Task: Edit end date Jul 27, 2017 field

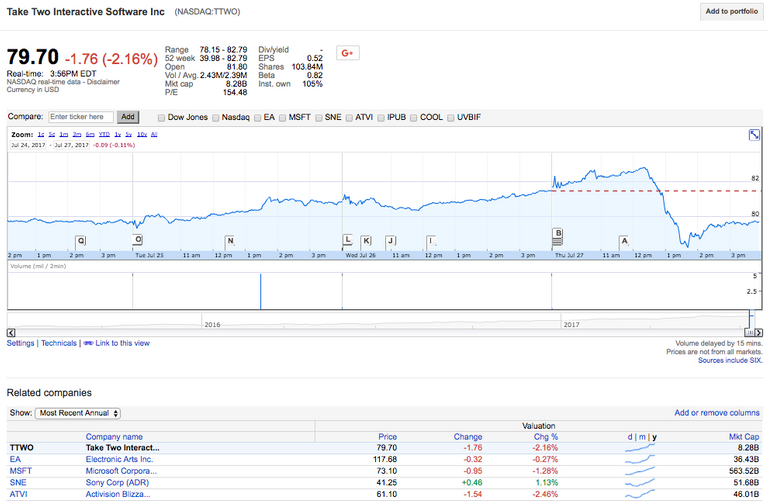Action: pos(72,145)
